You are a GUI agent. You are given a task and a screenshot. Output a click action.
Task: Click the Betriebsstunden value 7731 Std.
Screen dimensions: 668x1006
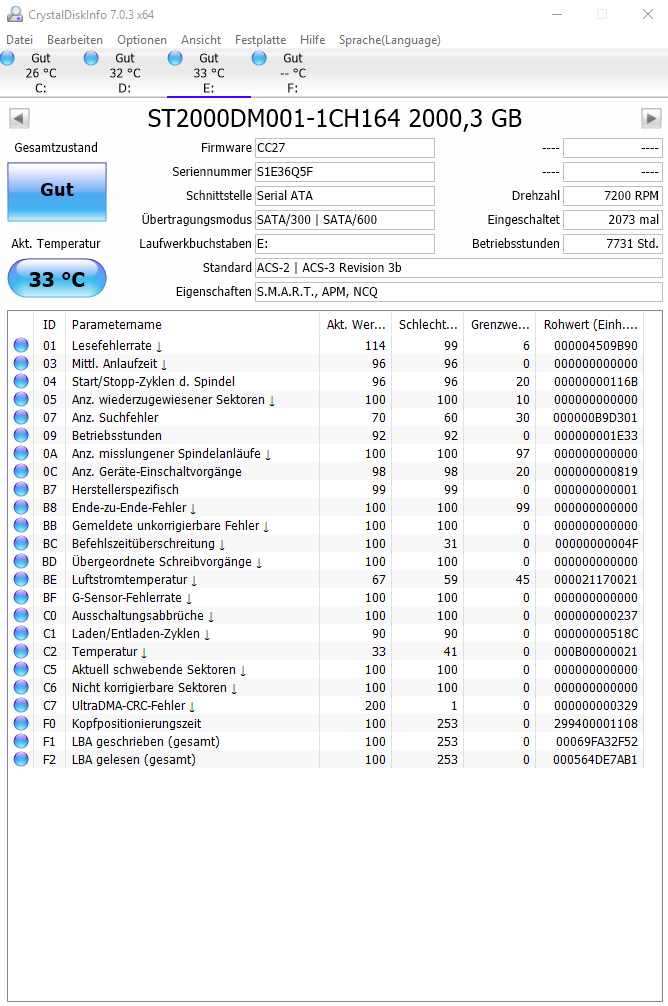(613, 244)
